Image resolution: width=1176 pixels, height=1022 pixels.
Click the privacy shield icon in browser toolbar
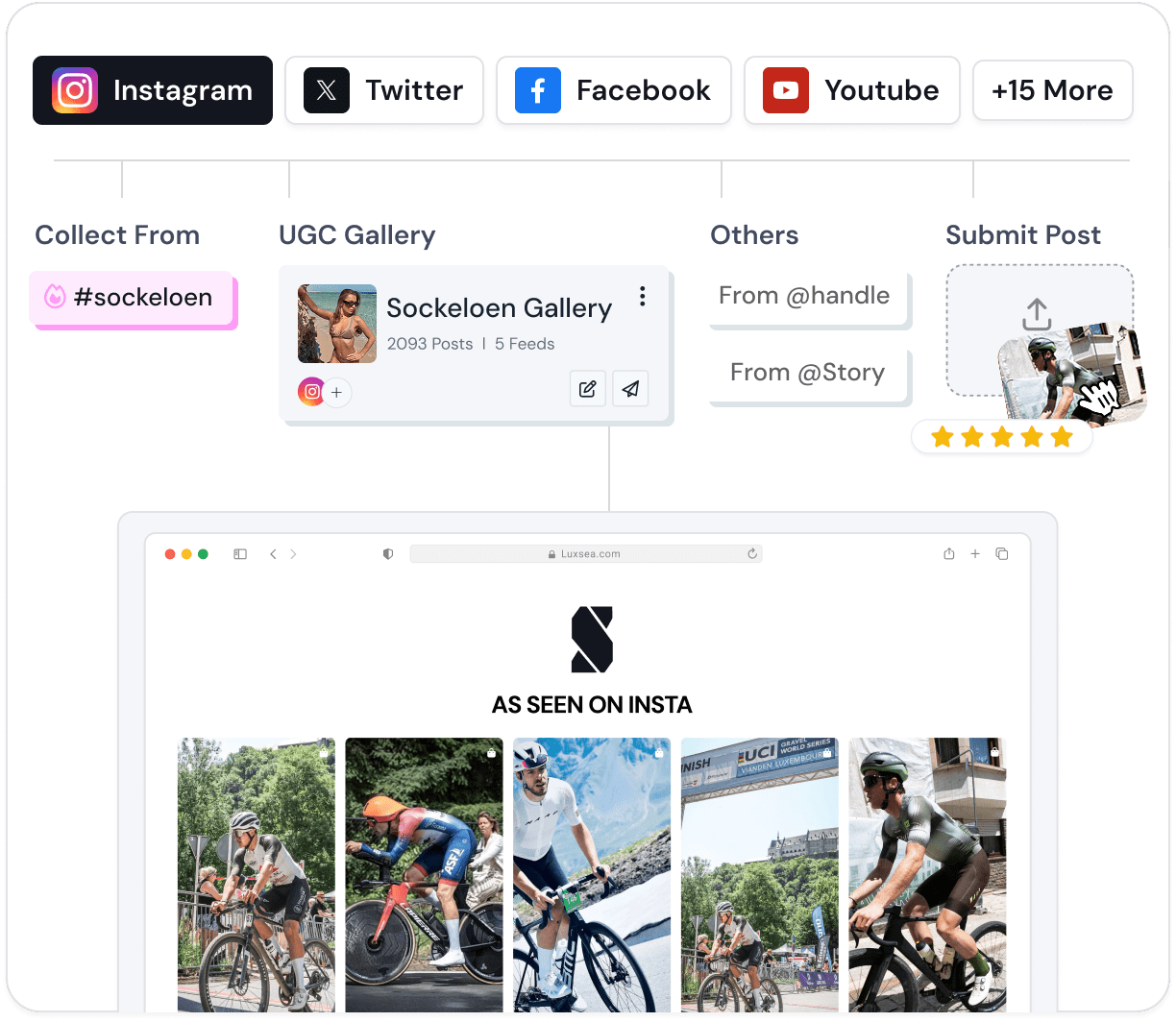coord(388,554)
